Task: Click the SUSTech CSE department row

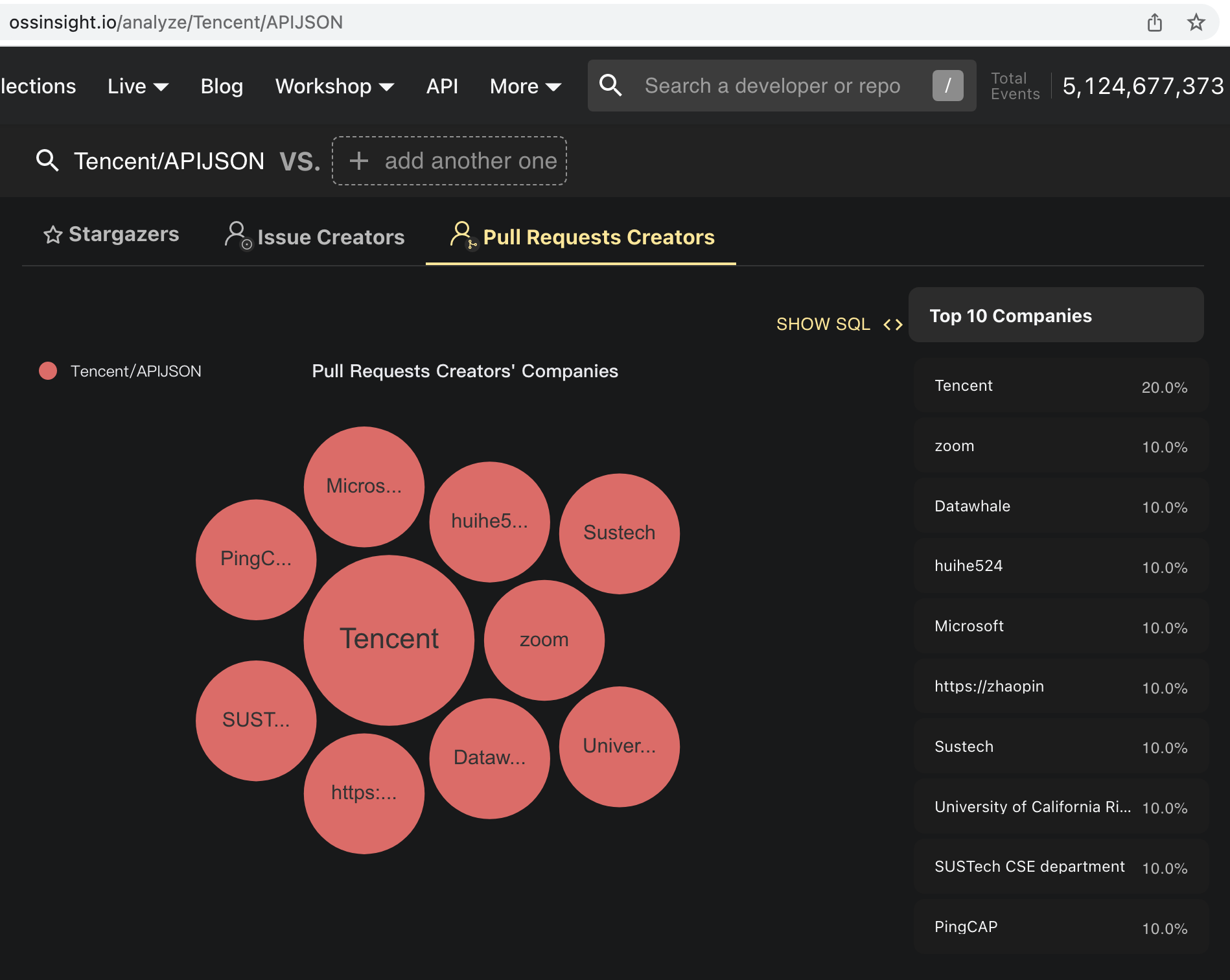Action: click(1061, 867)
